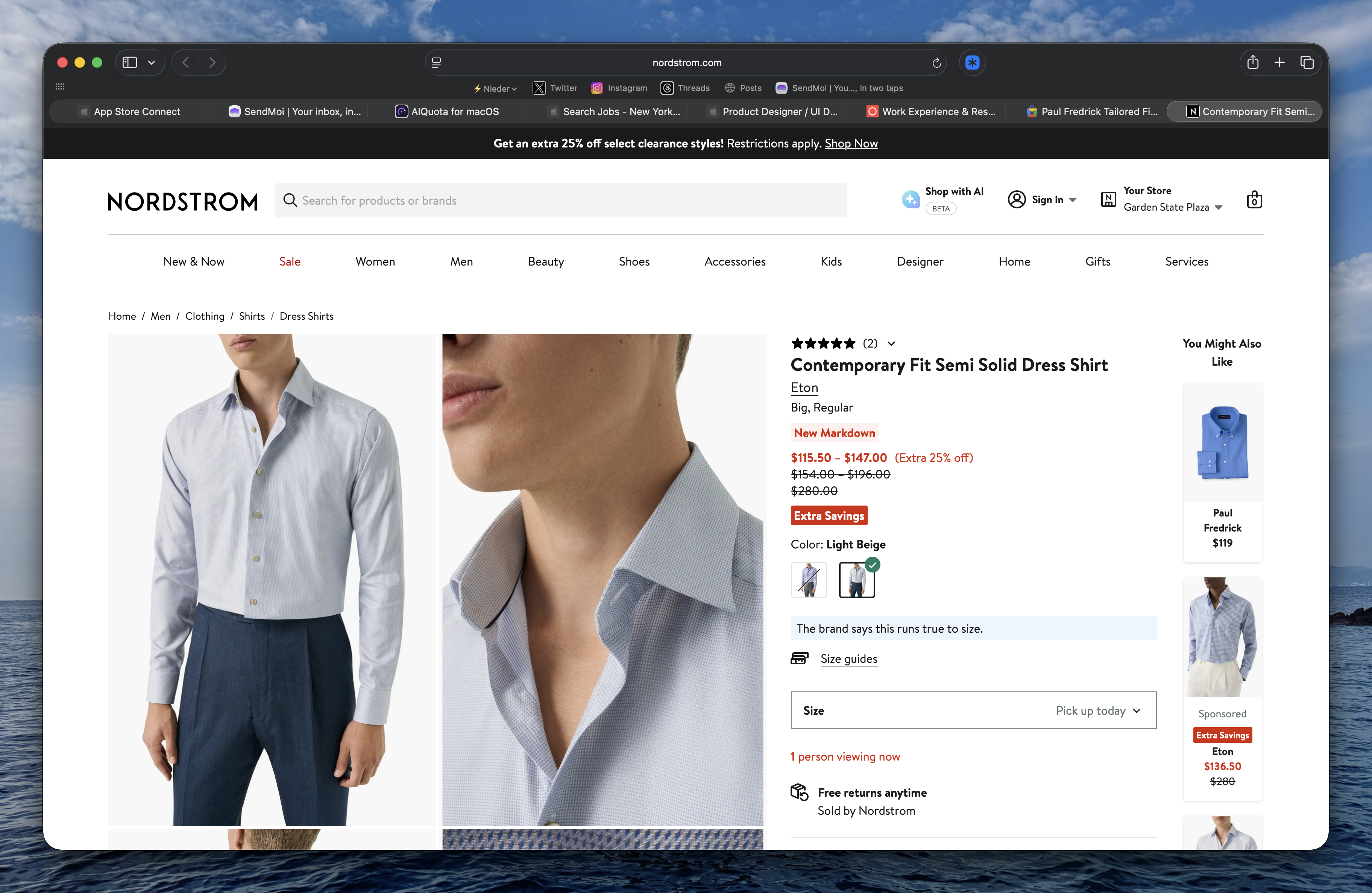This screenshot has width=1372, height=893.
Task: Click the Shop Now link in banner
Action: coord(851,144)
